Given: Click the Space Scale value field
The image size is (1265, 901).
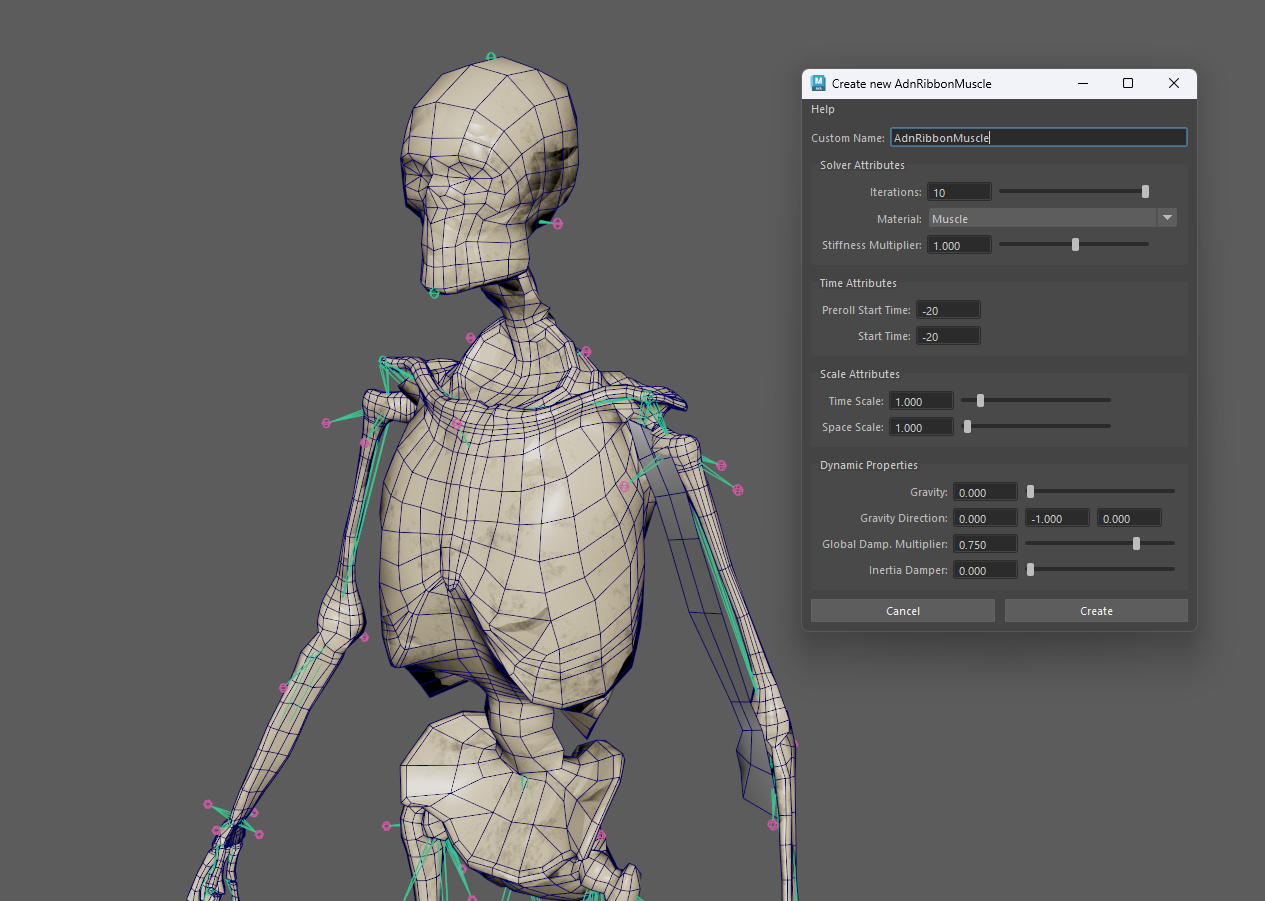Looking at the screenshot, I should tap(921, 428).
